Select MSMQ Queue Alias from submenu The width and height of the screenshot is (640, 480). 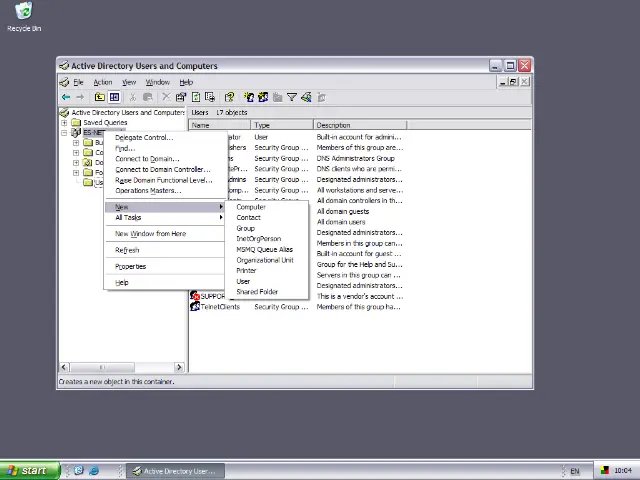[x=267, y=249]
